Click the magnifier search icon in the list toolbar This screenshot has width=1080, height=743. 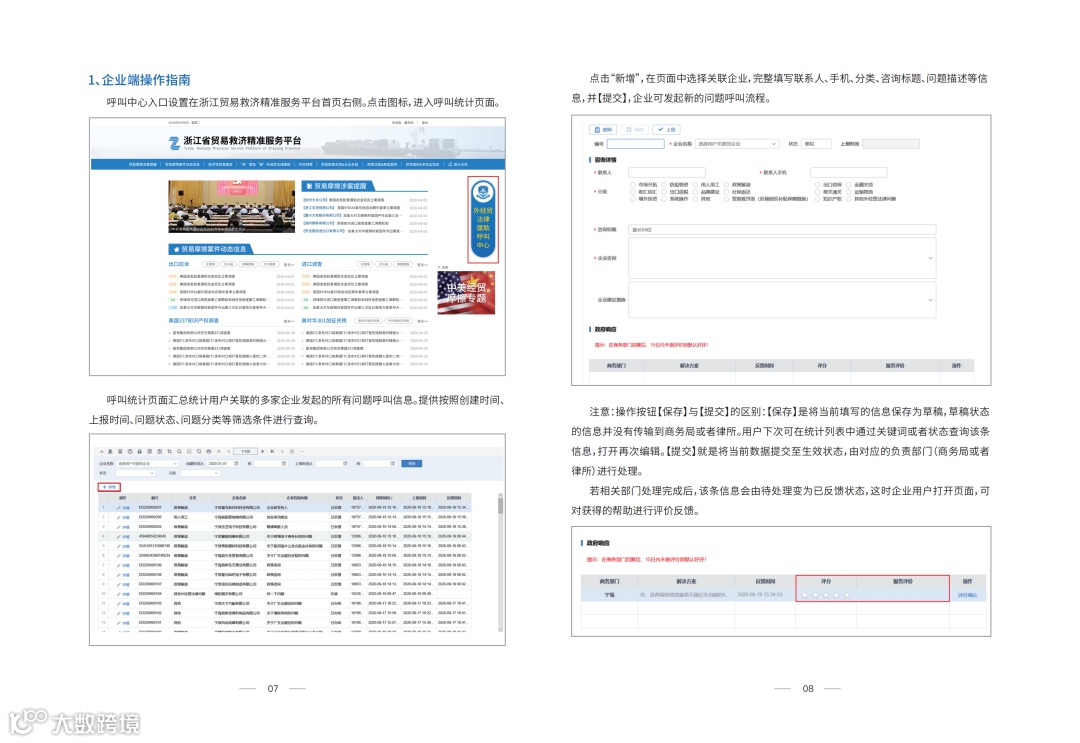pos(179,452)
